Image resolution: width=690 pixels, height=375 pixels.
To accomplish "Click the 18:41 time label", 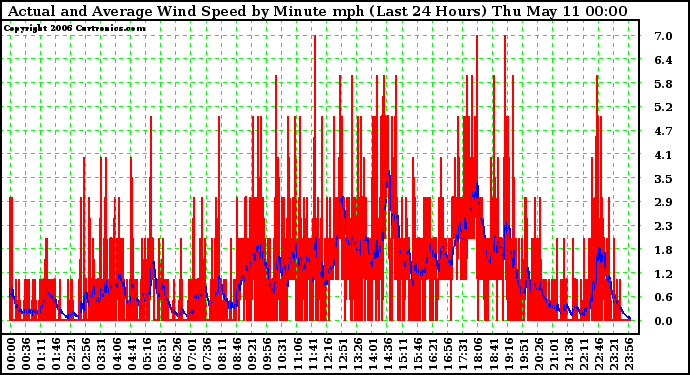I will click(x=493, y=353).
